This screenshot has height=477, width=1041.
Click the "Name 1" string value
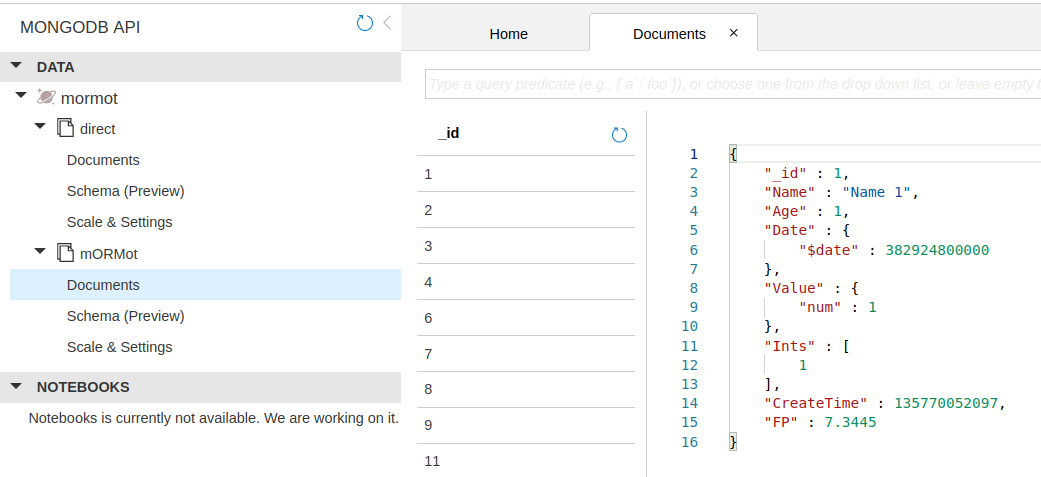coord(877,193)
